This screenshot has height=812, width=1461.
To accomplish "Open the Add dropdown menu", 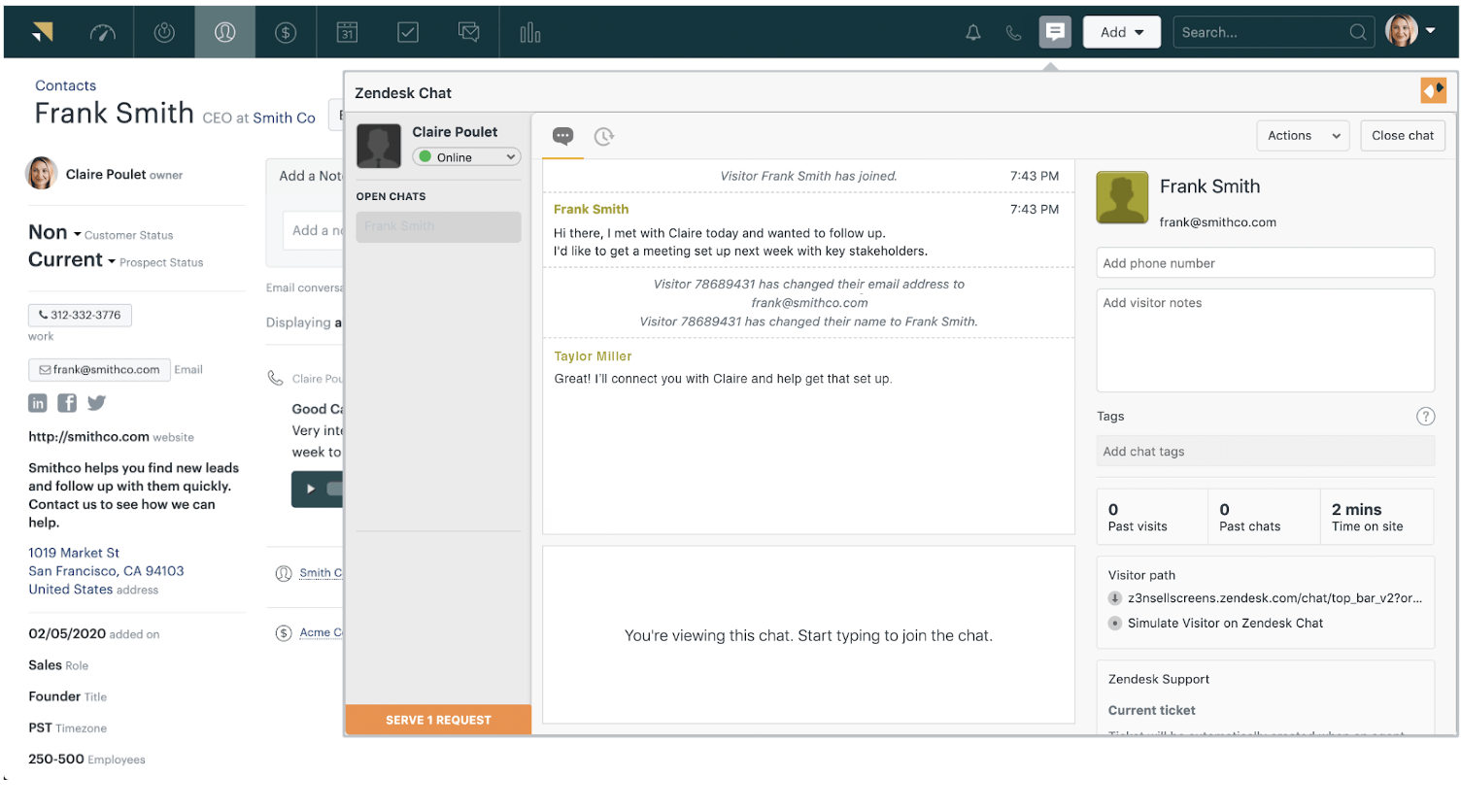I will [x=1122, y=32].
